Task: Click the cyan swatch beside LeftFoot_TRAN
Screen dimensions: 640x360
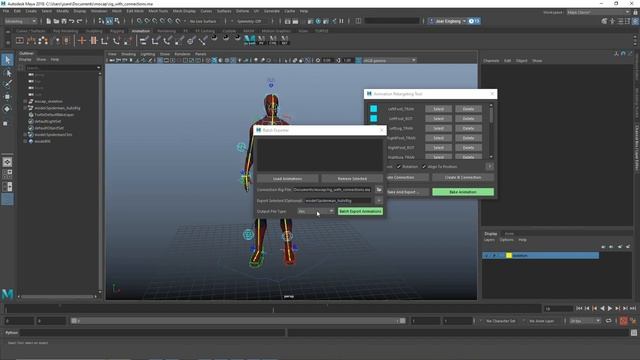Action: coord(373,109)
